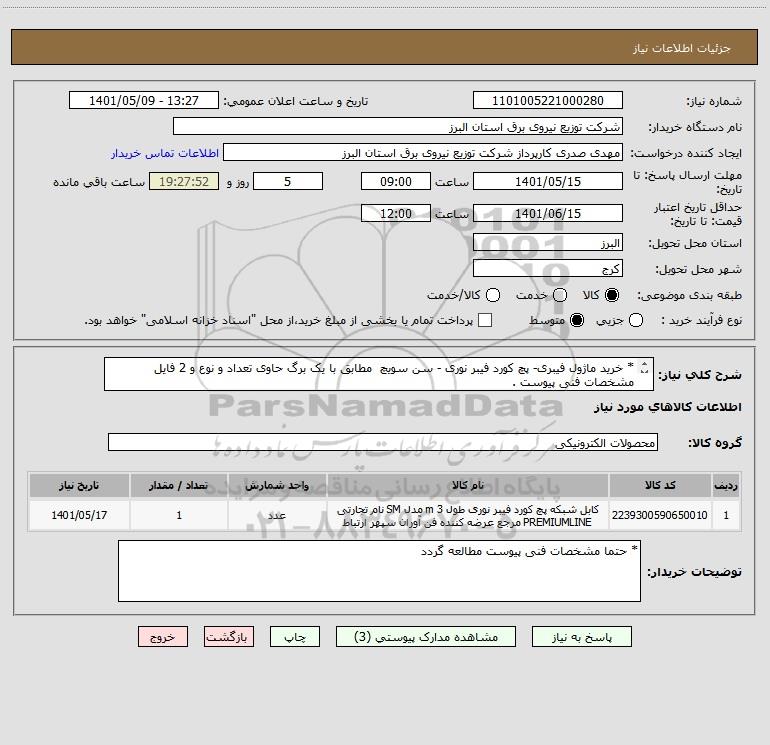Click the خروج exit button
The width and height of the screenshot is (770, 745).
pos(163,637)
